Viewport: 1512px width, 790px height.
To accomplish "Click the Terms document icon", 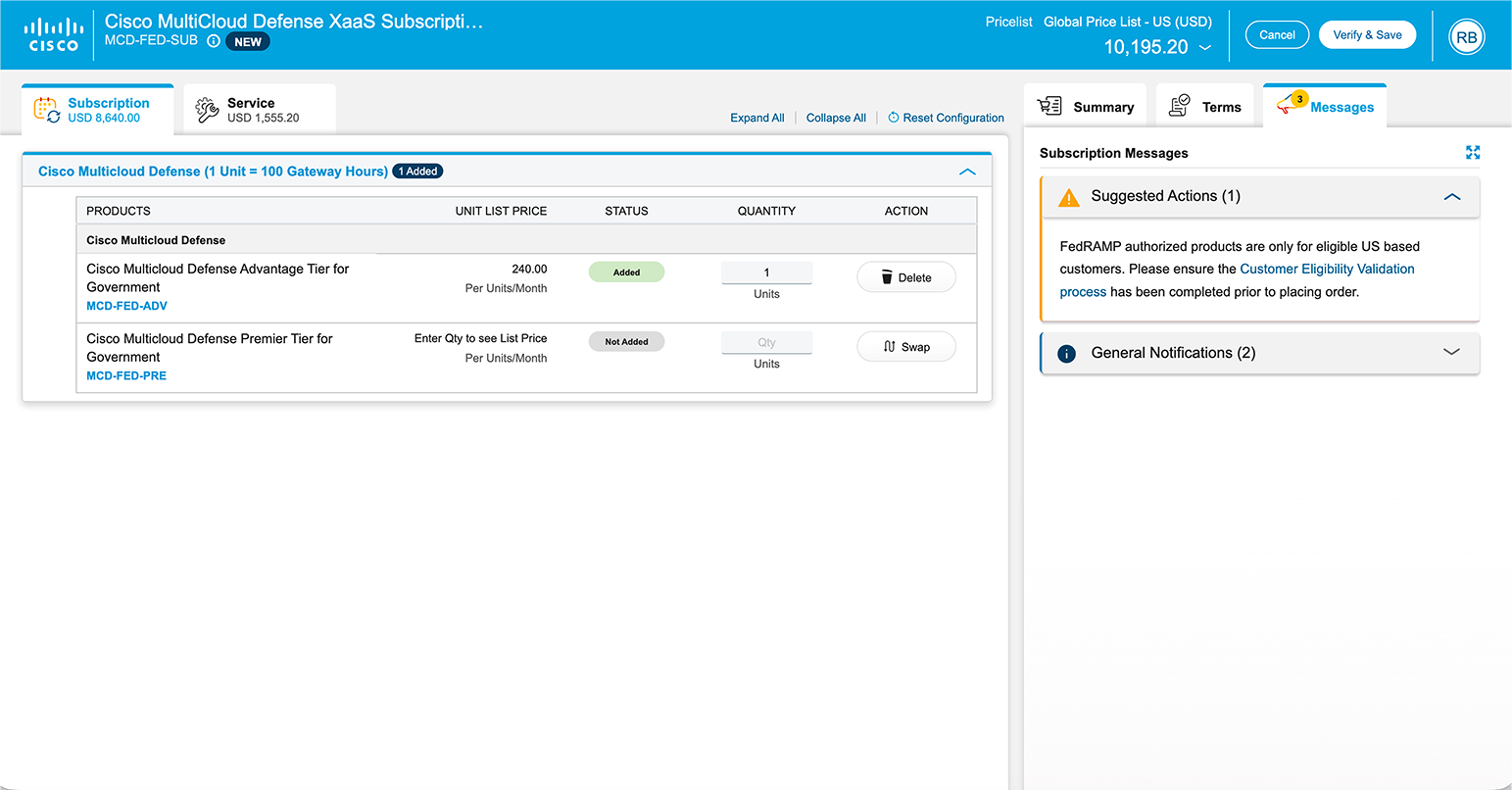I will click(x=1180, y=106).
